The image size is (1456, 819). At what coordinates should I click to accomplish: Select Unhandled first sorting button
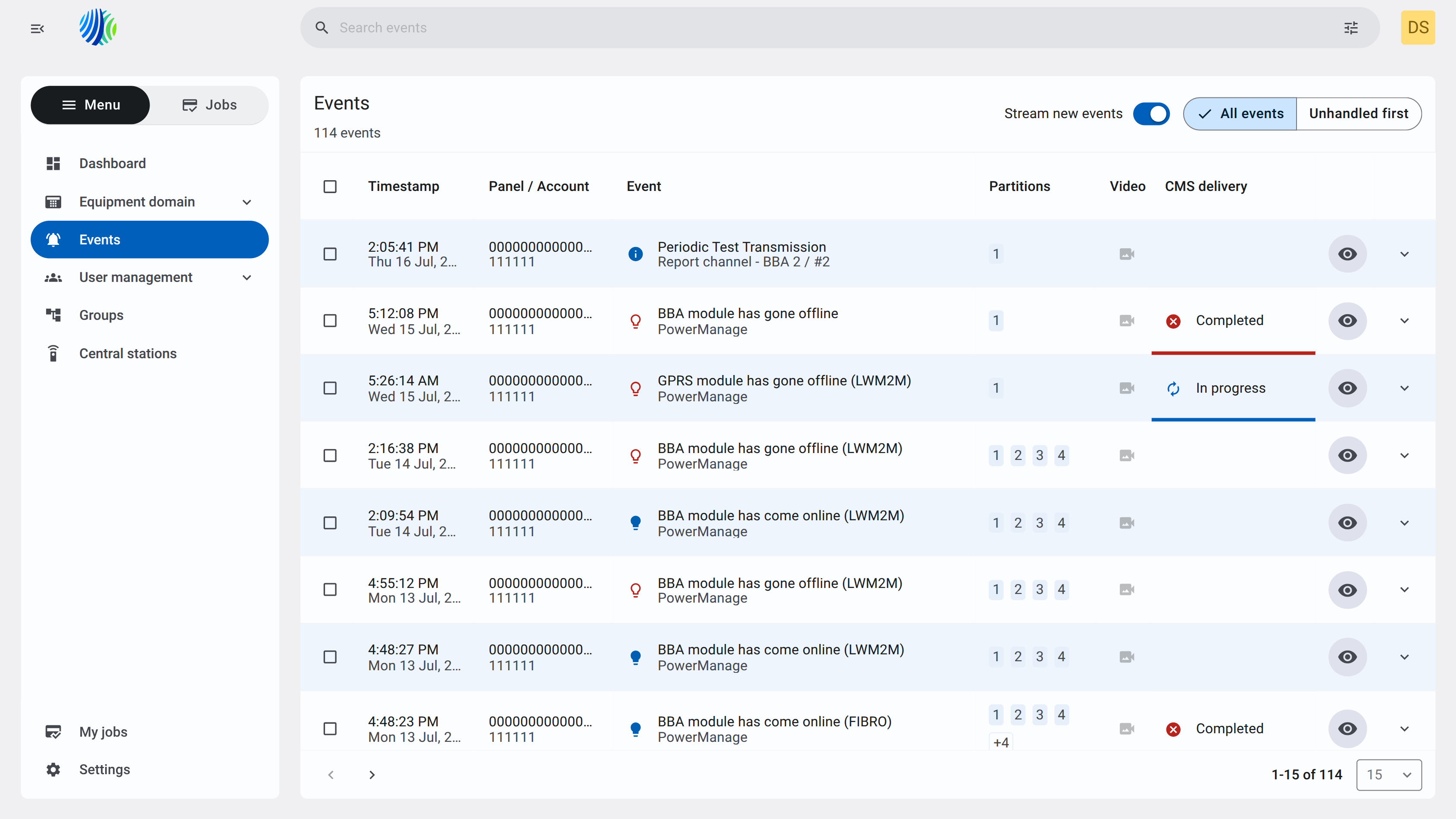click(1359, 114)
